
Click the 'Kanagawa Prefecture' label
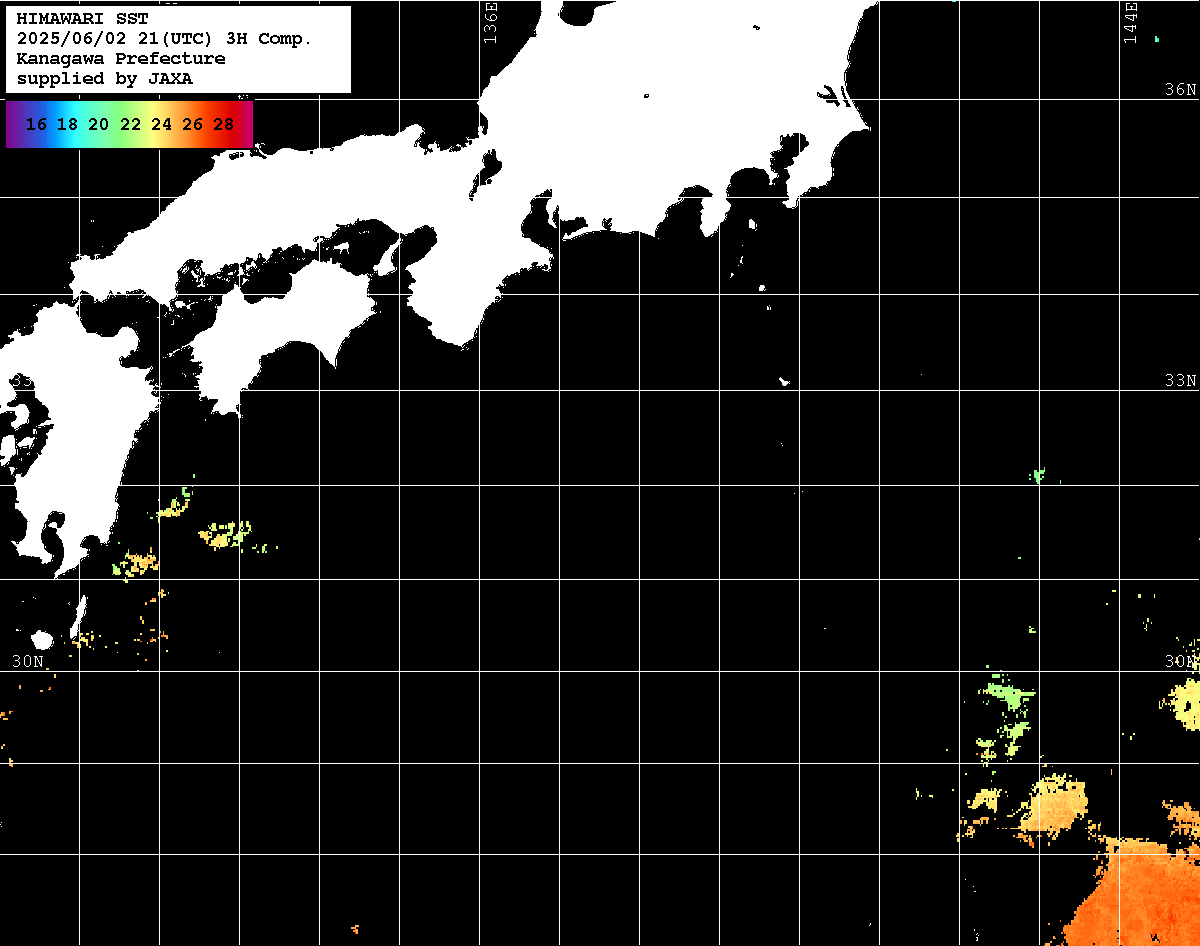pos(121,59)
